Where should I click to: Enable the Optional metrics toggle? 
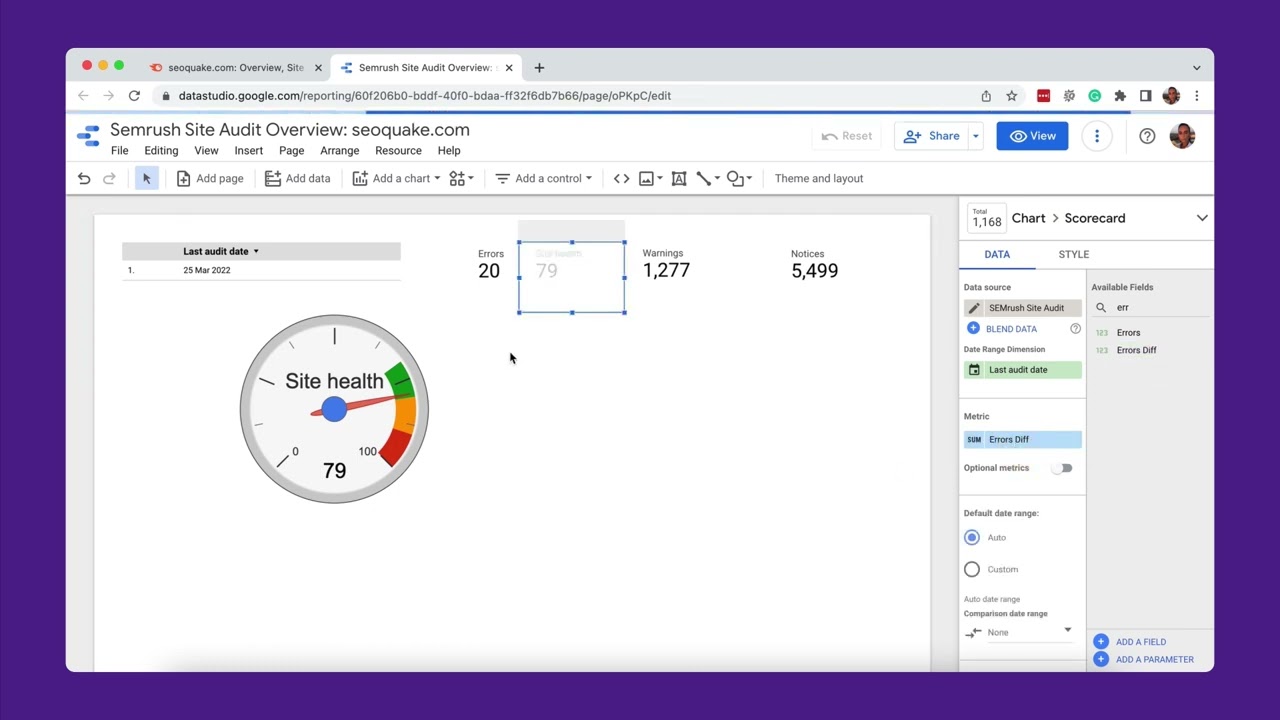pyautogui.click(x=1063, y=467)
